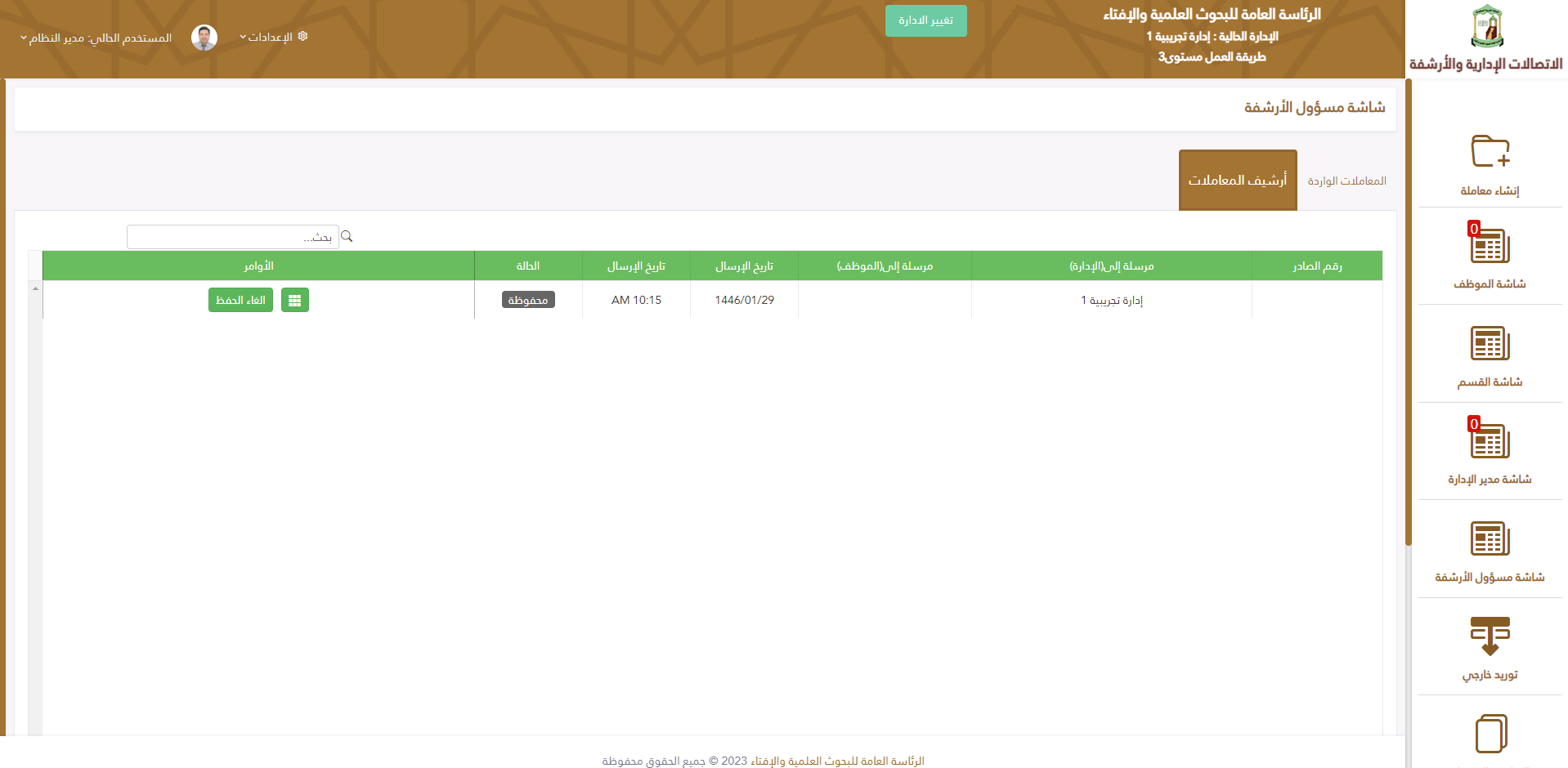This screenshot has width=1568, height=768.
Task: Sort by the الحالة column header
Action: pyautogui.click(x=527, y=266)
